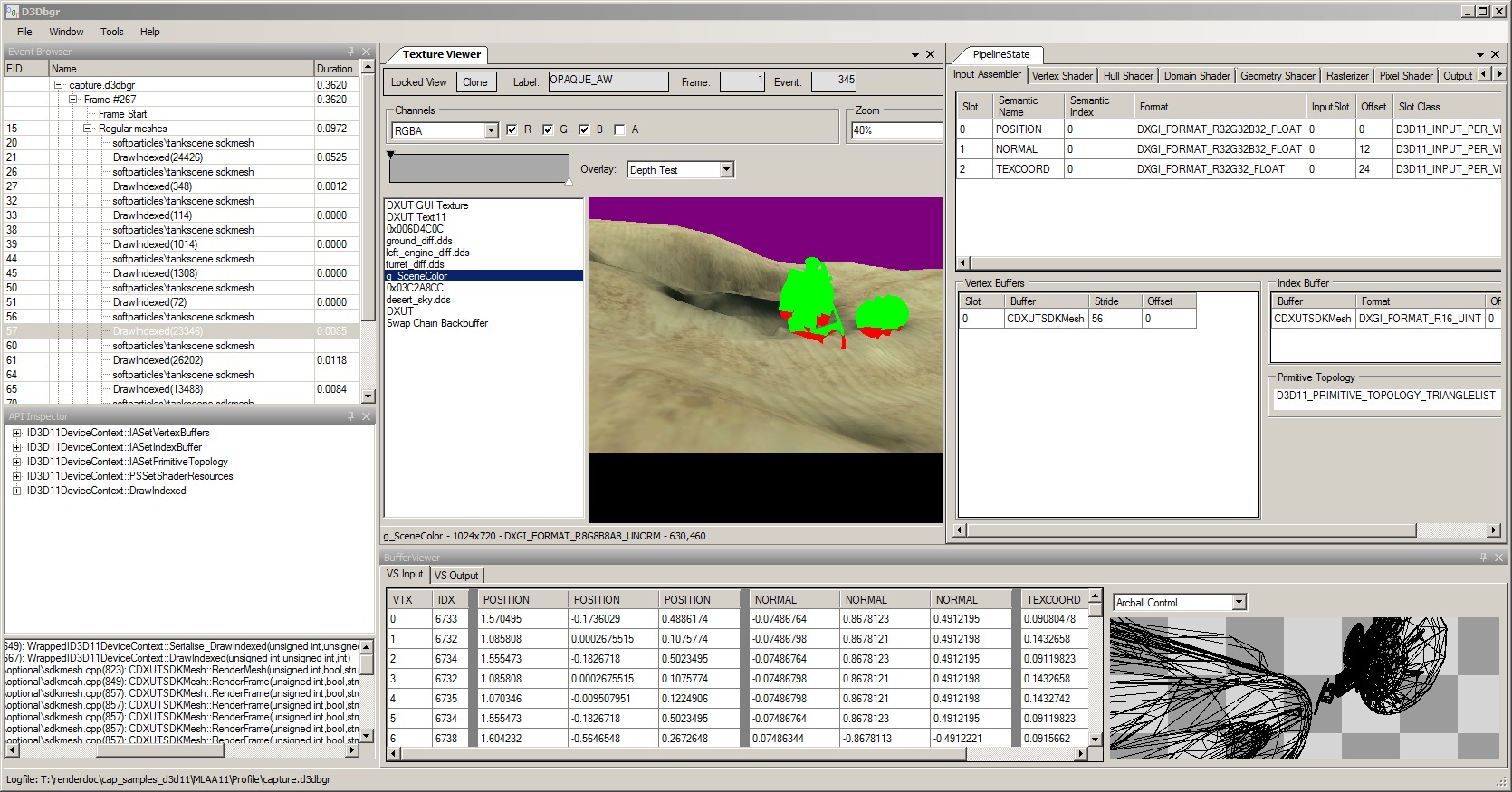Open the Tools menu
Viewport: 1512px width, 792px height.
coord(112,32)
